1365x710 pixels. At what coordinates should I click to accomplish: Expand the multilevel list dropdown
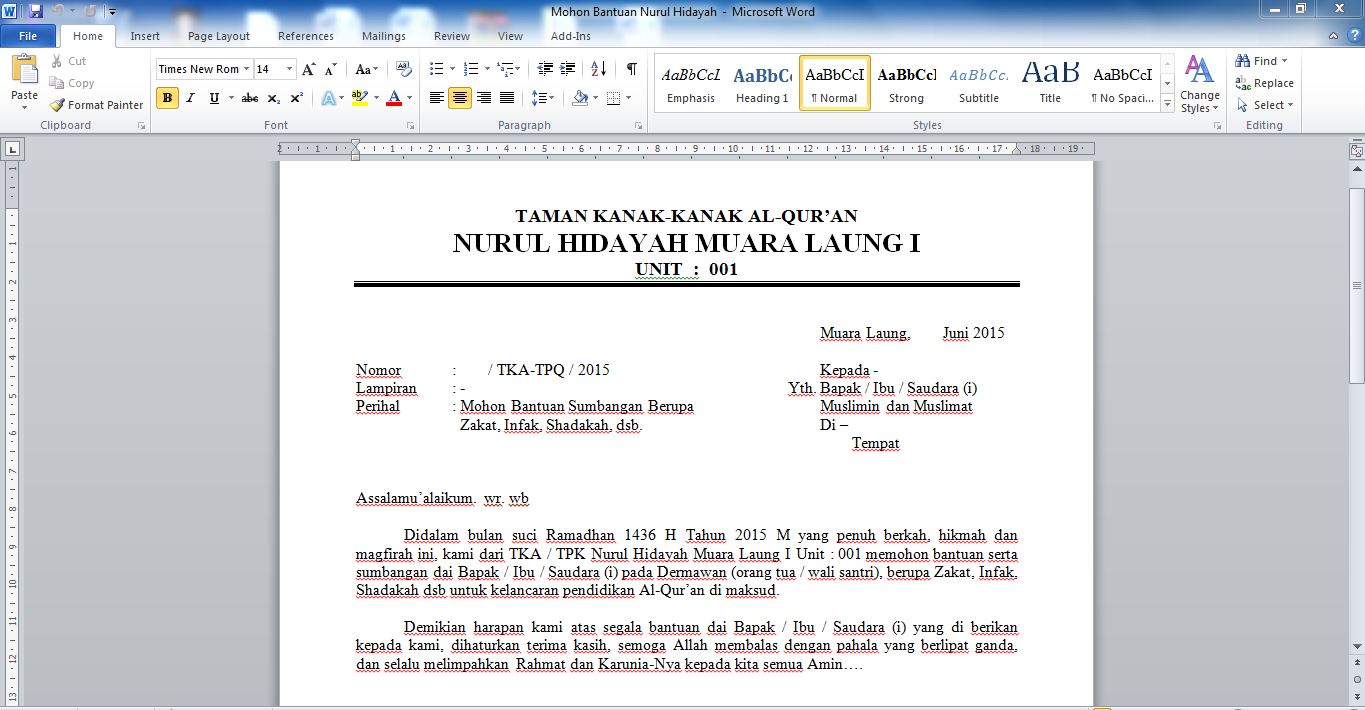pyautogui.click(x=517, y=69)
